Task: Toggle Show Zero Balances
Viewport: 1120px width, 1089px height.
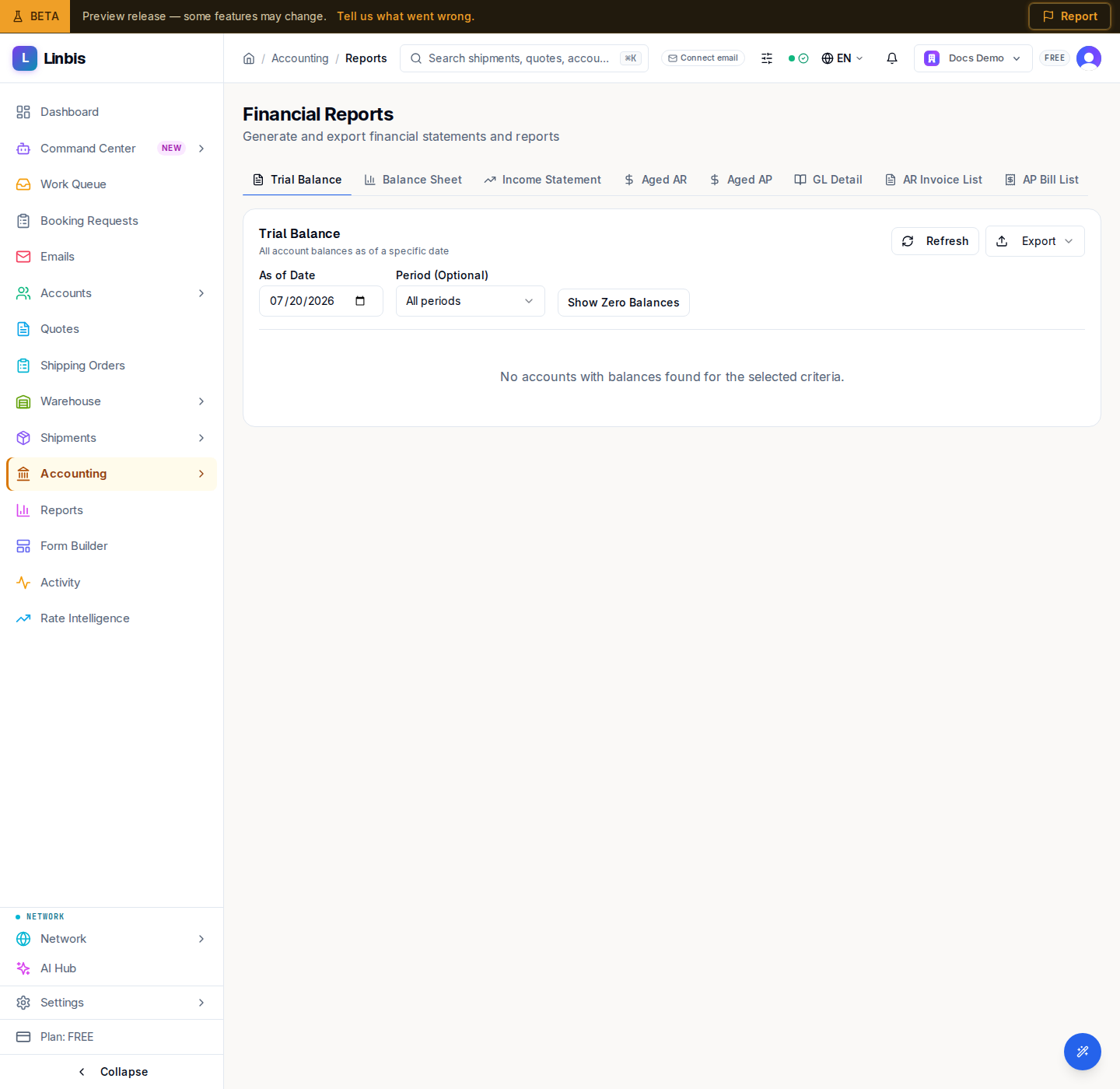Action: pyautogui.click(x=624, y=303)
